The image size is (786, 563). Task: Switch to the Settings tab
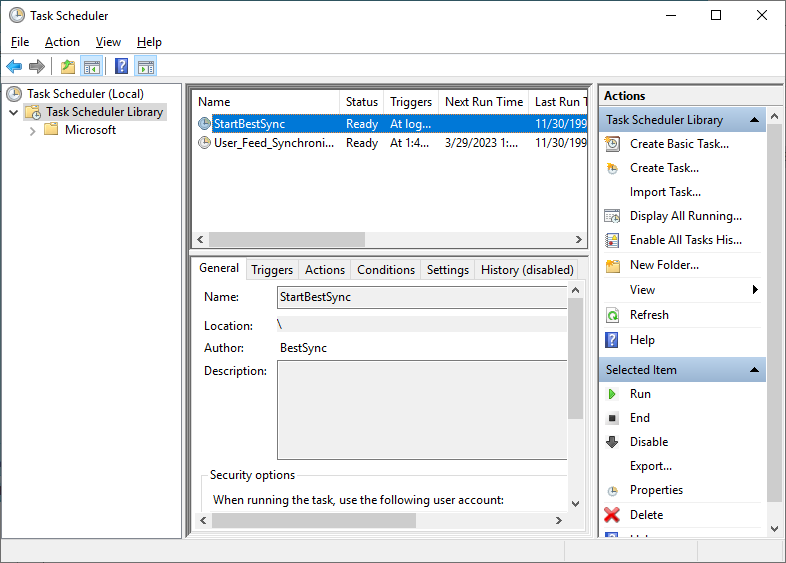coord(448,270)
